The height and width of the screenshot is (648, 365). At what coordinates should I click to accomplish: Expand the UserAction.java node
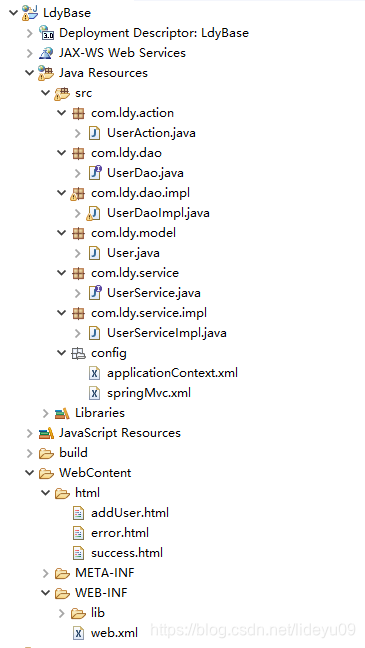pos(78,133)
